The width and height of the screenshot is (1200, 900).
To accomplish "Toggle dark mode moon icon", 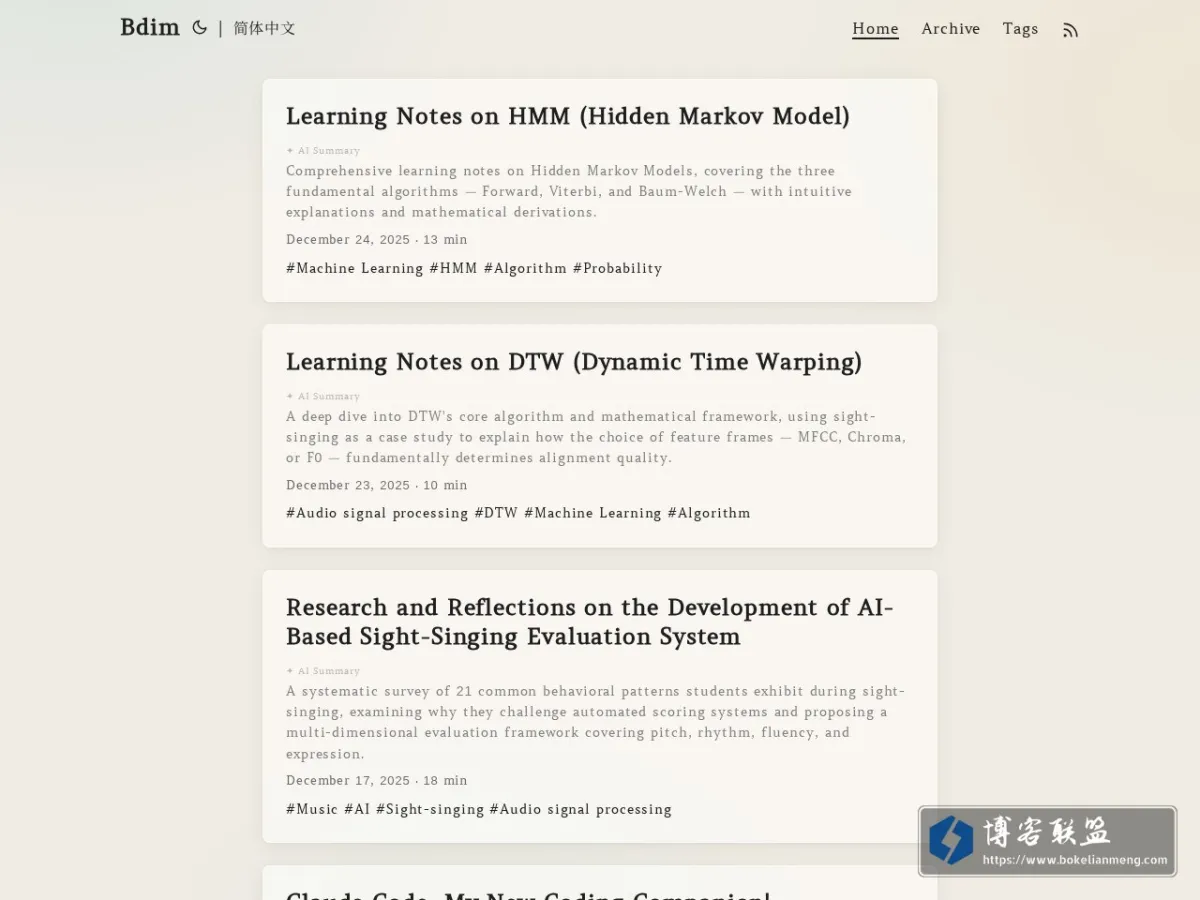I will [200, 28].
